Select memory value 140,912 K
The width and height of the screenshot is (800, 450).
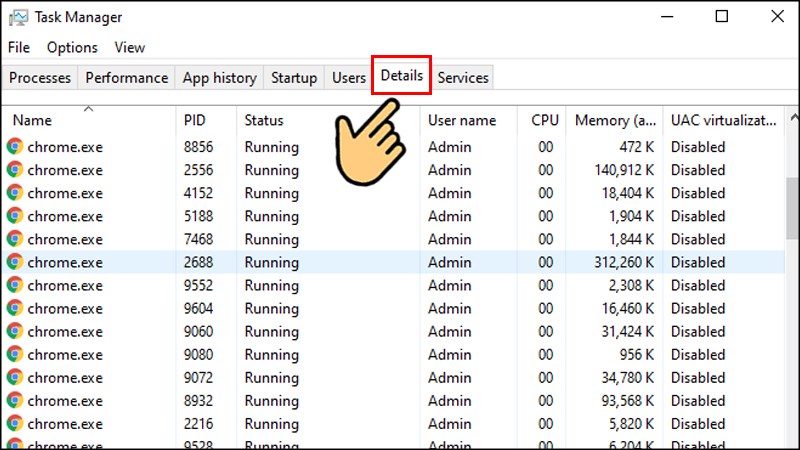(624, 170)
